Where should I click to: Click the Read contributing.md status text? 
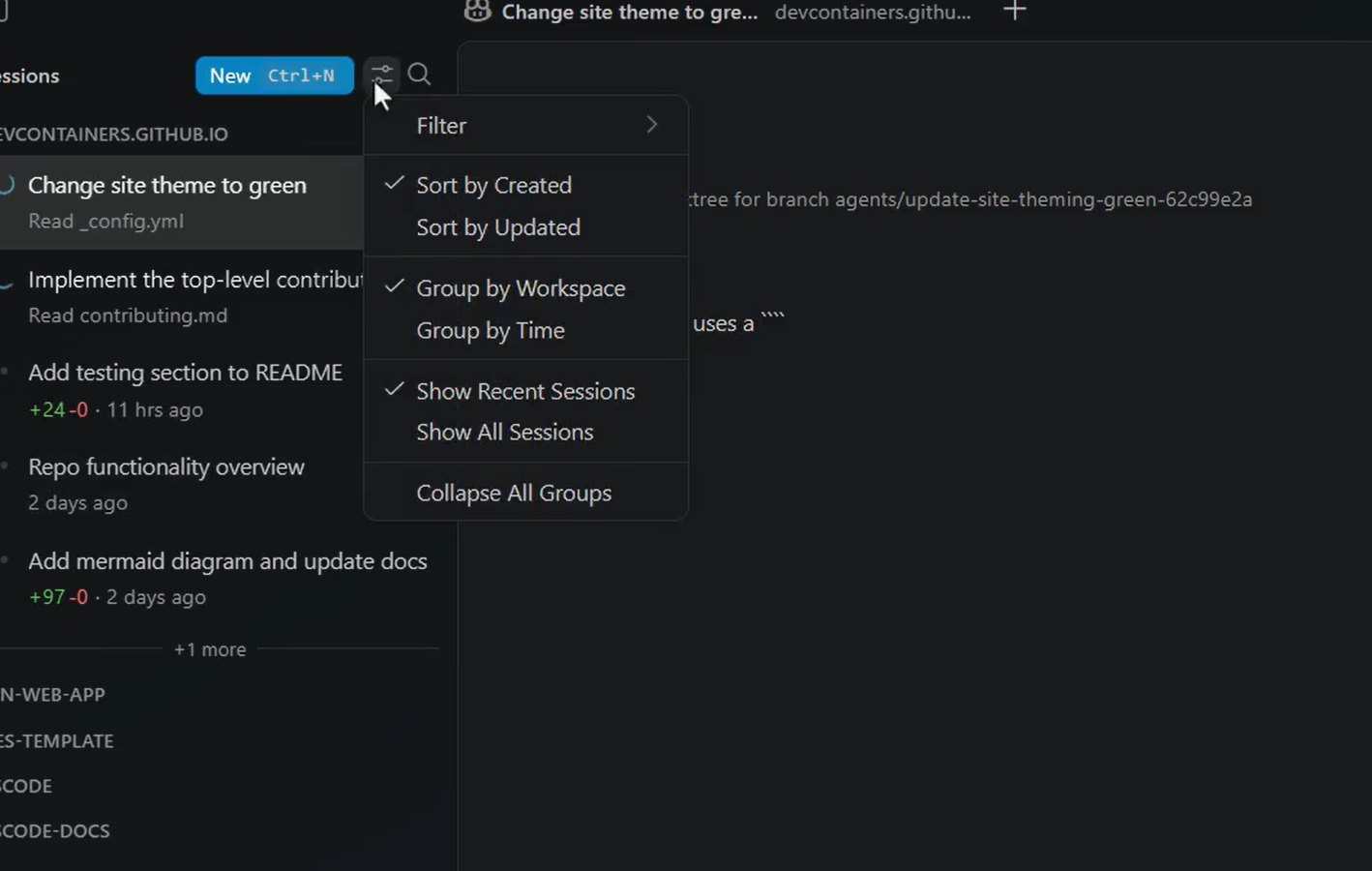128,315
